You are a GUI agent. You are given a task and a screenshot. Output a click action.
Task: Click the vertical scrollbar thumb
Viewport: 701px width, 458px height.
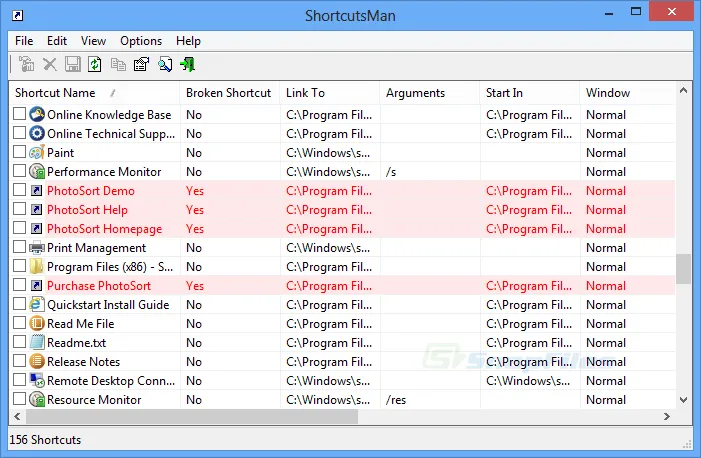pyautogui.click(x=683, y=269)
